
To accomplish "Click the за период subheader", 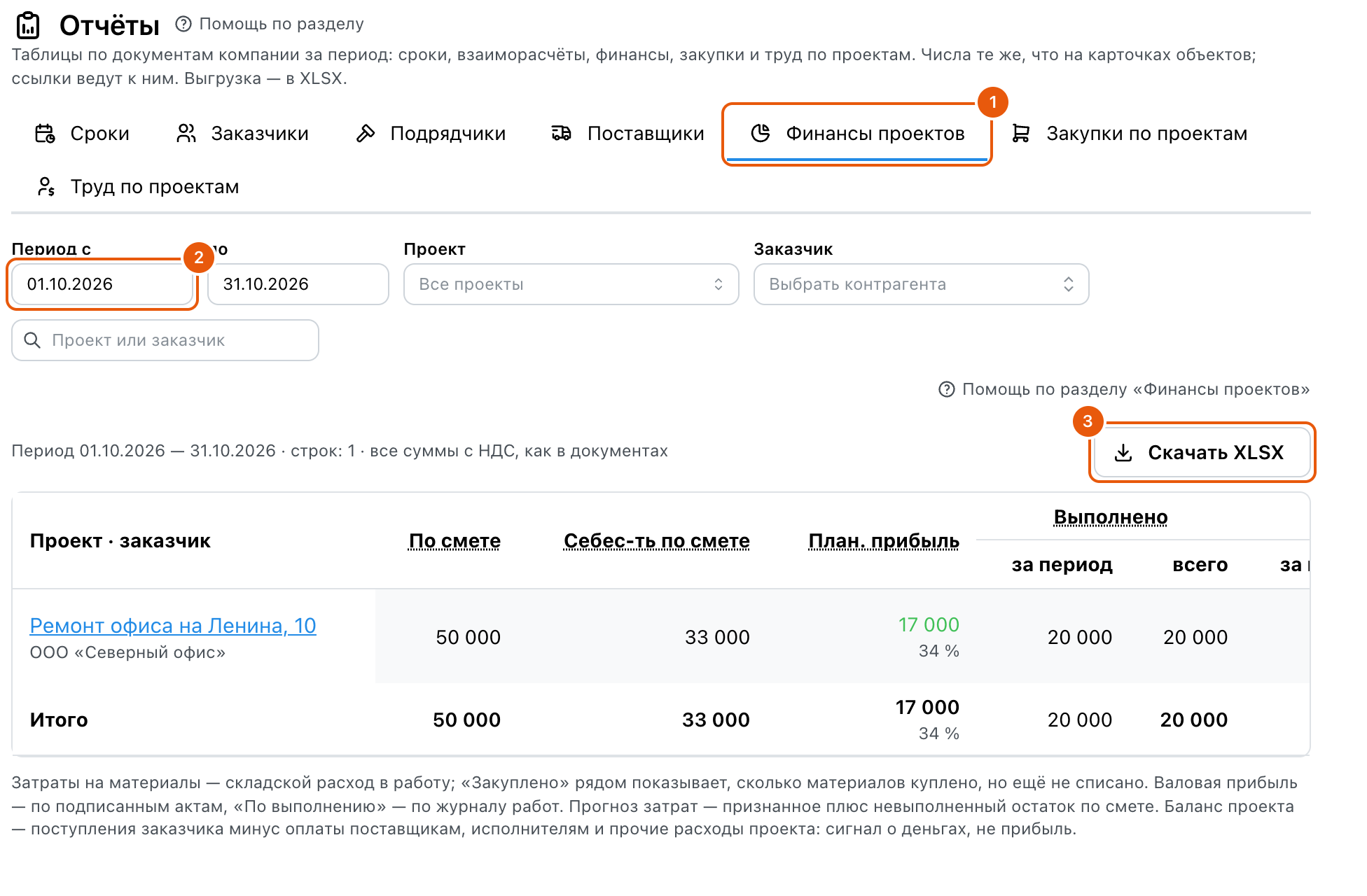I will click(1062, 564).
